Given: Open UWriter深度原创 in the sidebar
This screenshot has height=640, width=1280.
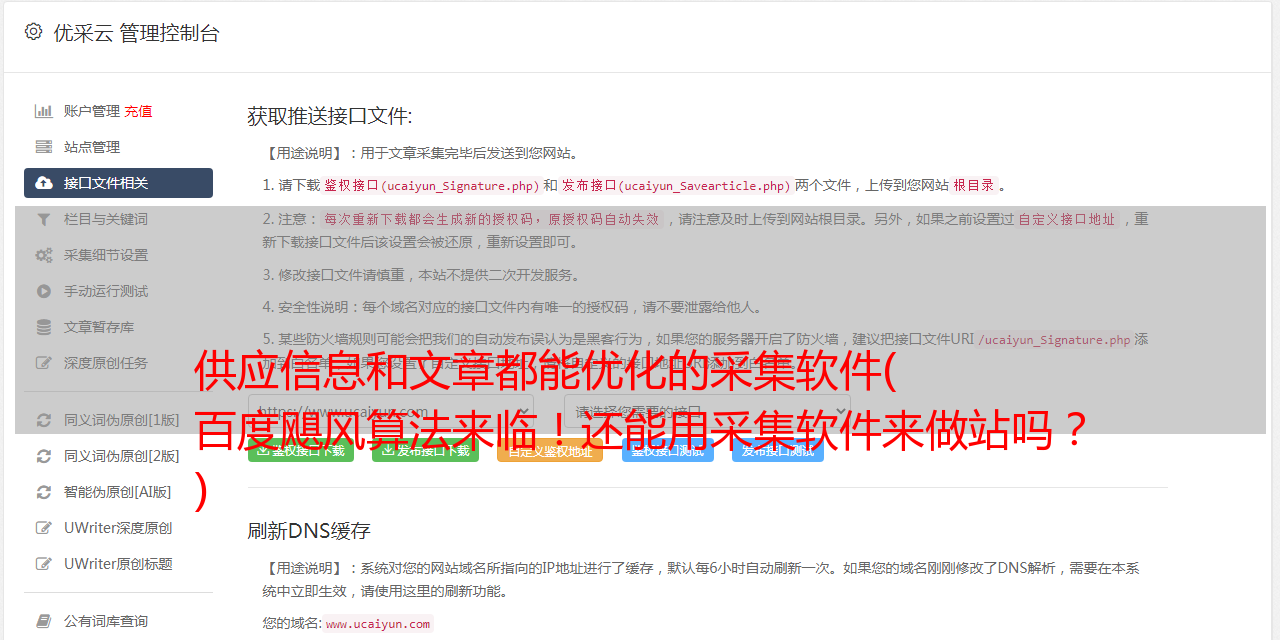Looking at the screenshot, I should pyautogui.click(x=118, y=528).
